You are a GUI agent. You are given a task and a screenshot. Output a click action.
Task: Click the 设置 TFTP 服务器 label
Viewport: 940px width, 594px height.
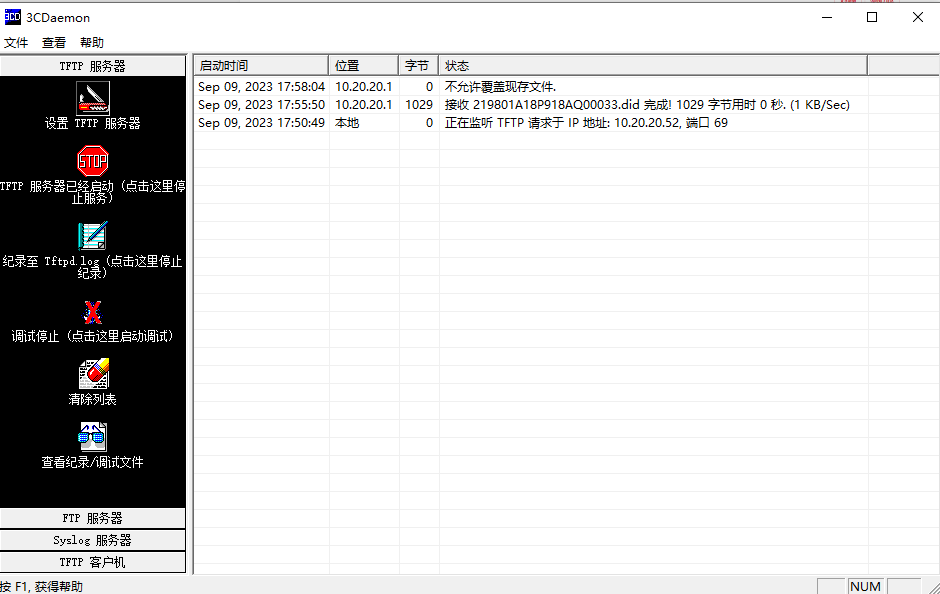(x=93, y=123)
